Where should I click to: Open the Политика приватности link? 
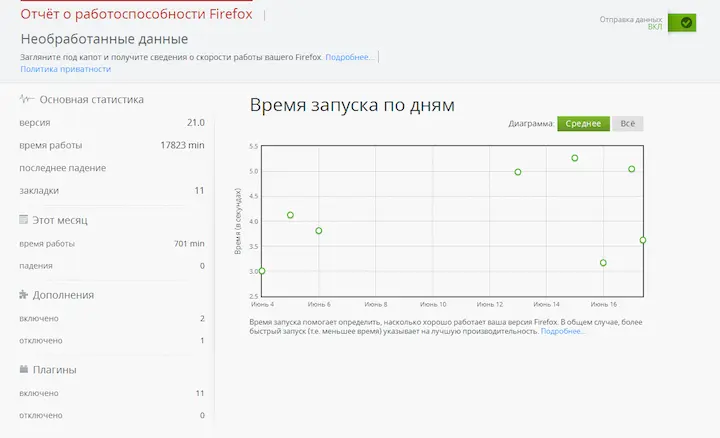[66, 69]
